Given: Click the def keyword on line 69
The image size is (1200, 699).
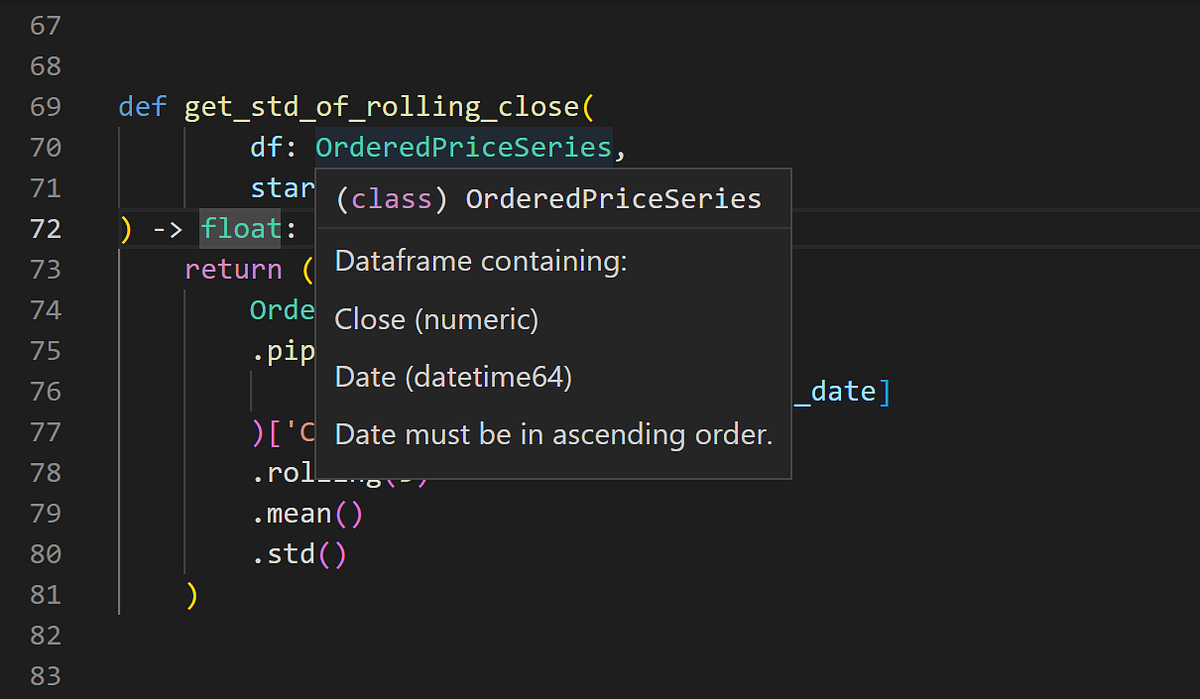Looking at the screenshot, I should click(x=141, y=106).
